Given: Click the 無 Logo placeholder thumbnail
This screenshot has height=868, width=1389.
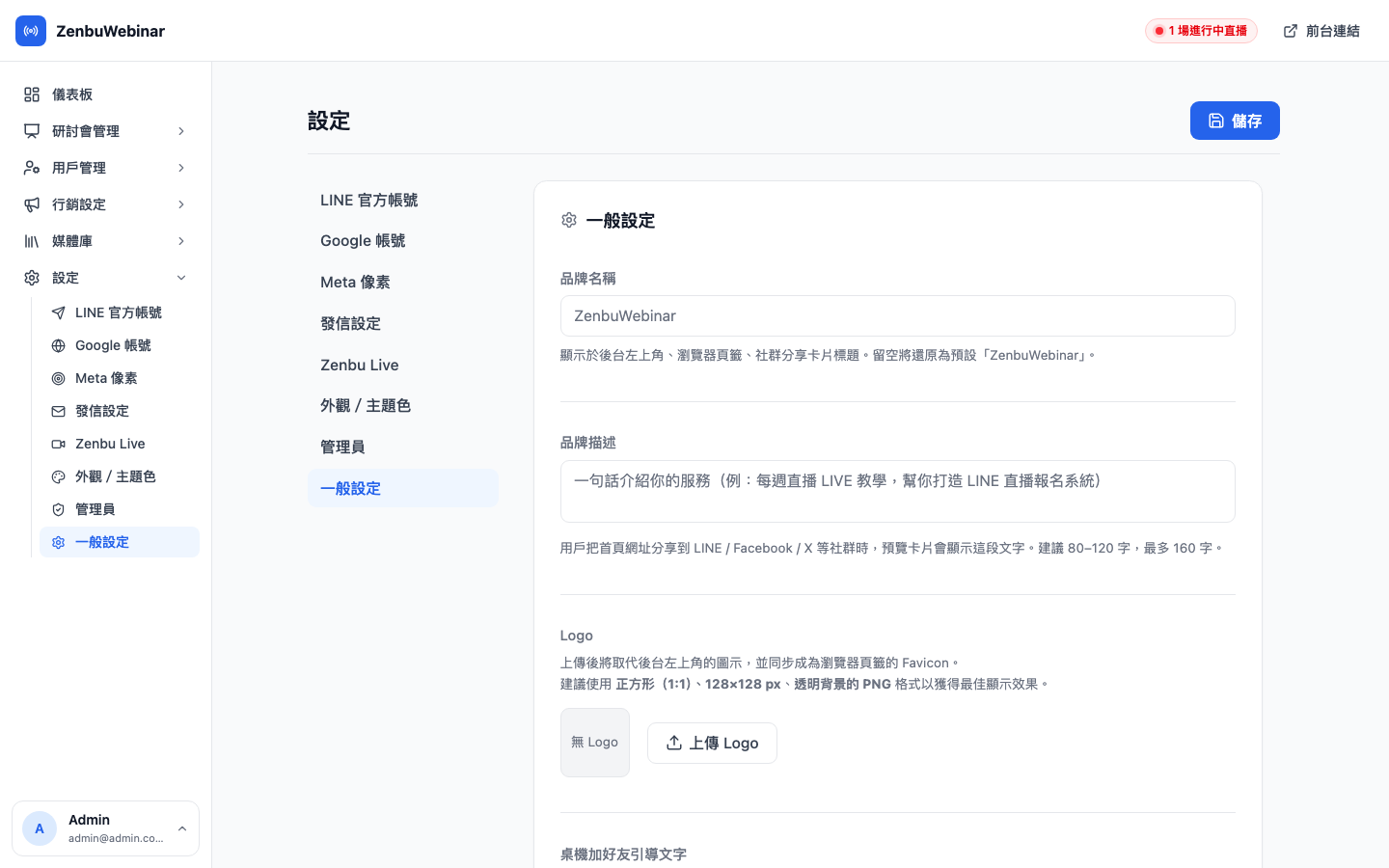Looking at the screenshot, I should tap(595, 743).
